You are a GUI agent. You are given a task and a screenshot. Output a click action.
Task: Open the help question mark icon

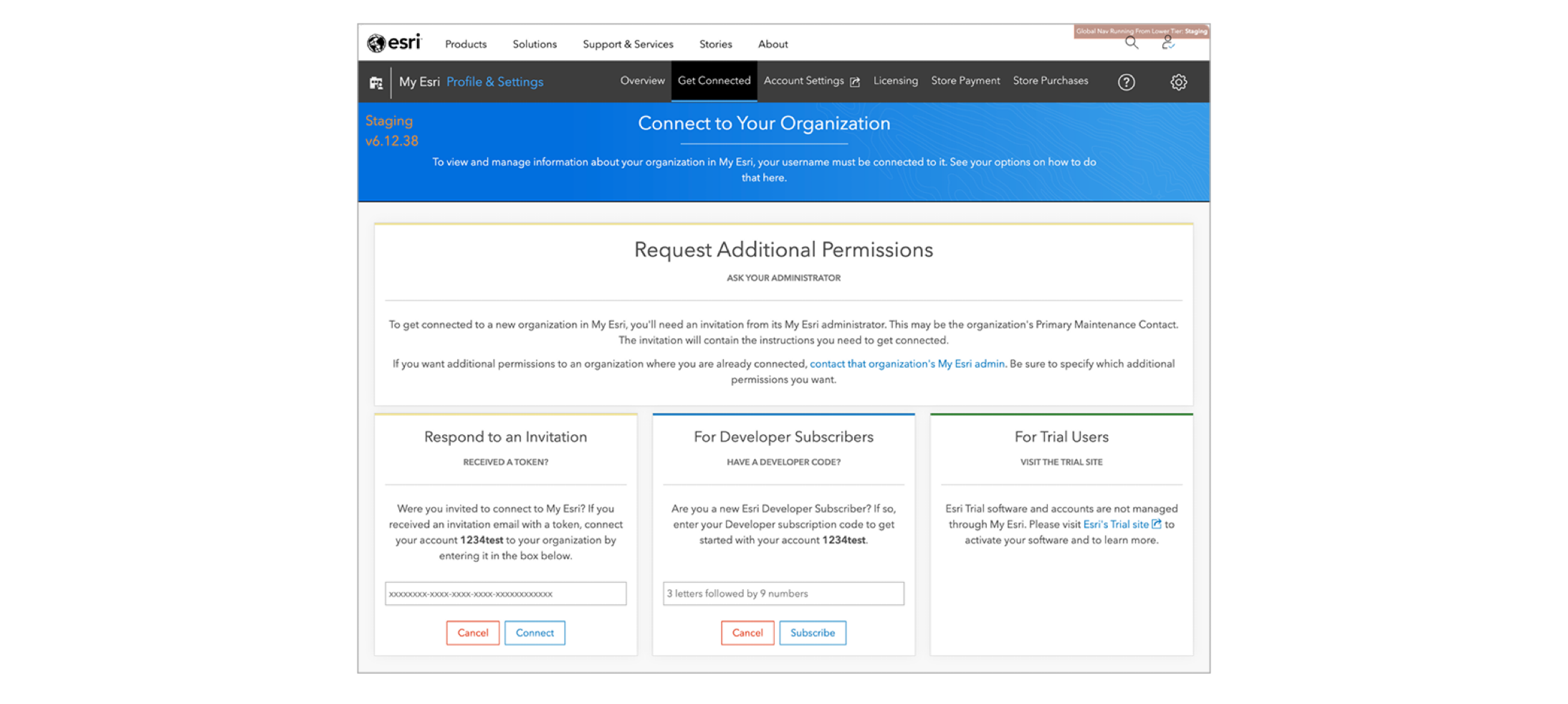(x=1127, y=82)
